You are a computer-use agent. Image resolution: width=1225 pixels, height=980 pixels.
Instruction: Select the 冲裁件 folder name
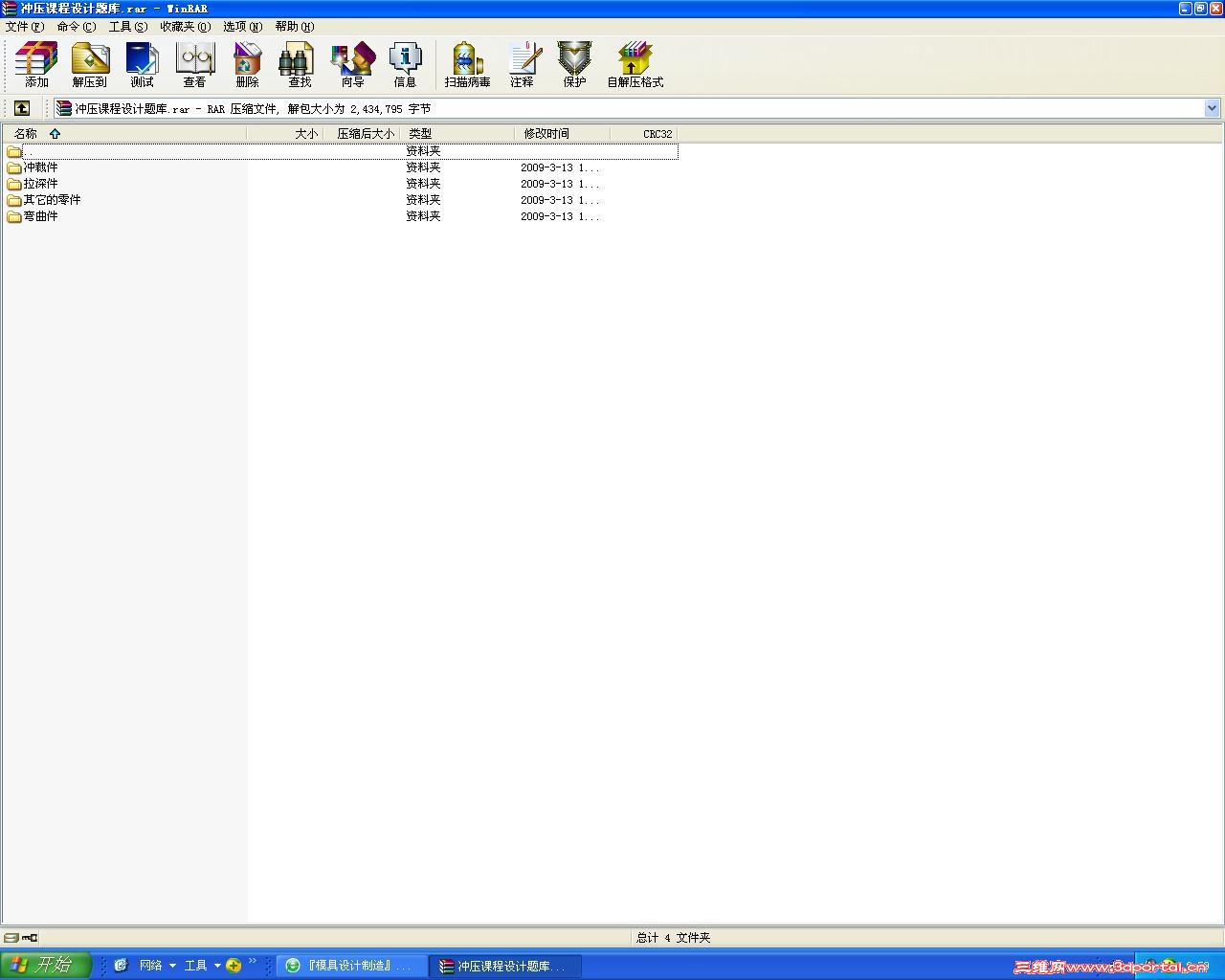pyautogui.click(x=41, y=167)
